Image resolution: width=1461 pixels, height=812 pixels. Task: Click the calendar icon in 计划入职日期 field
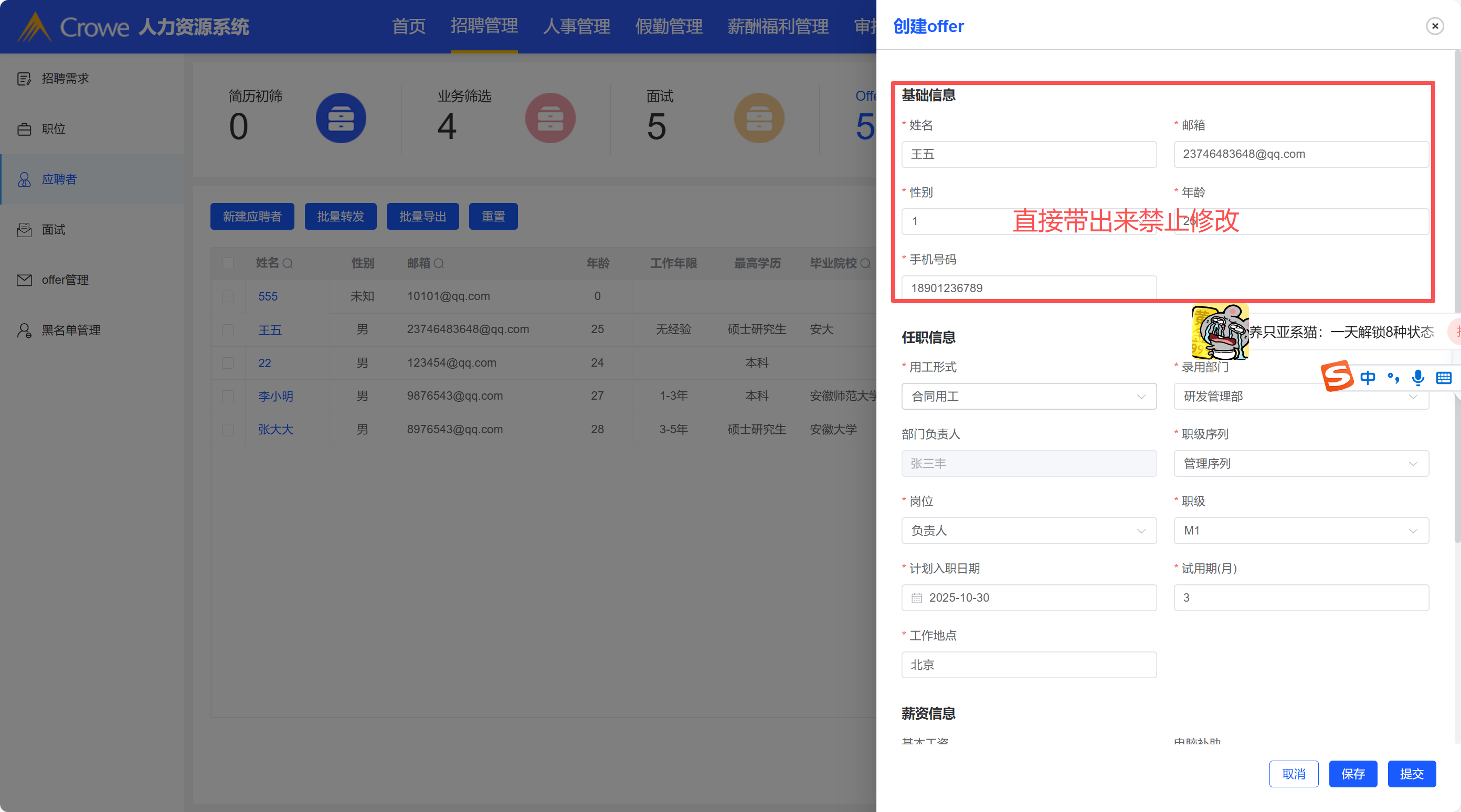point(917,597)
